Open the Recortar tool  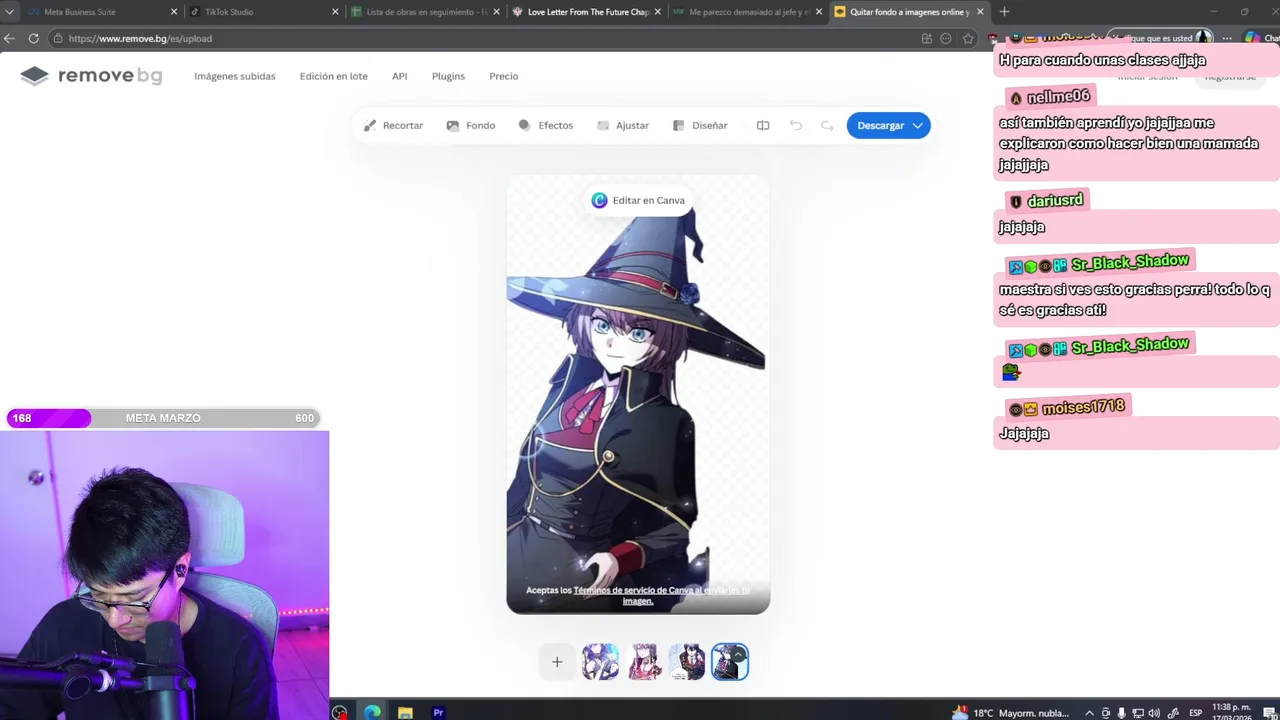pyautogui.click(x=393, y=125)
